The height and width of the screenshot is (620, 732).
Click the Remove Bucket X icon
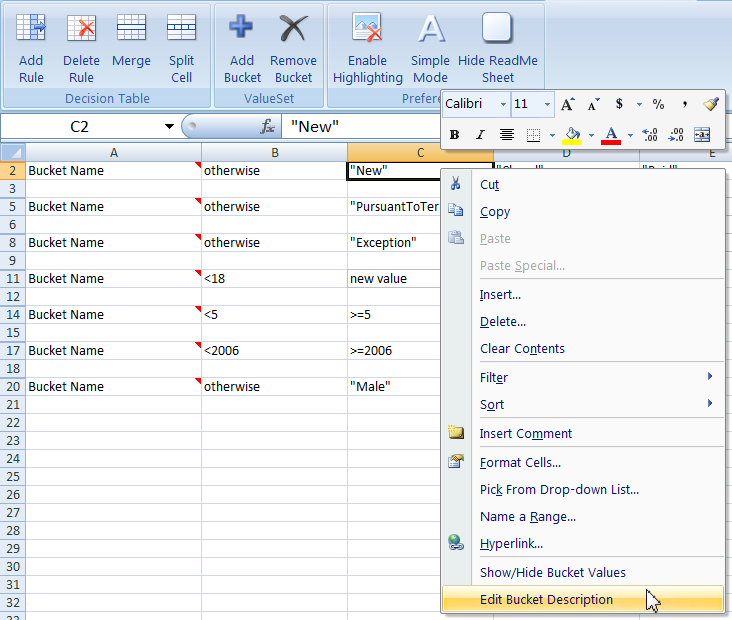[x=293, y=28]
